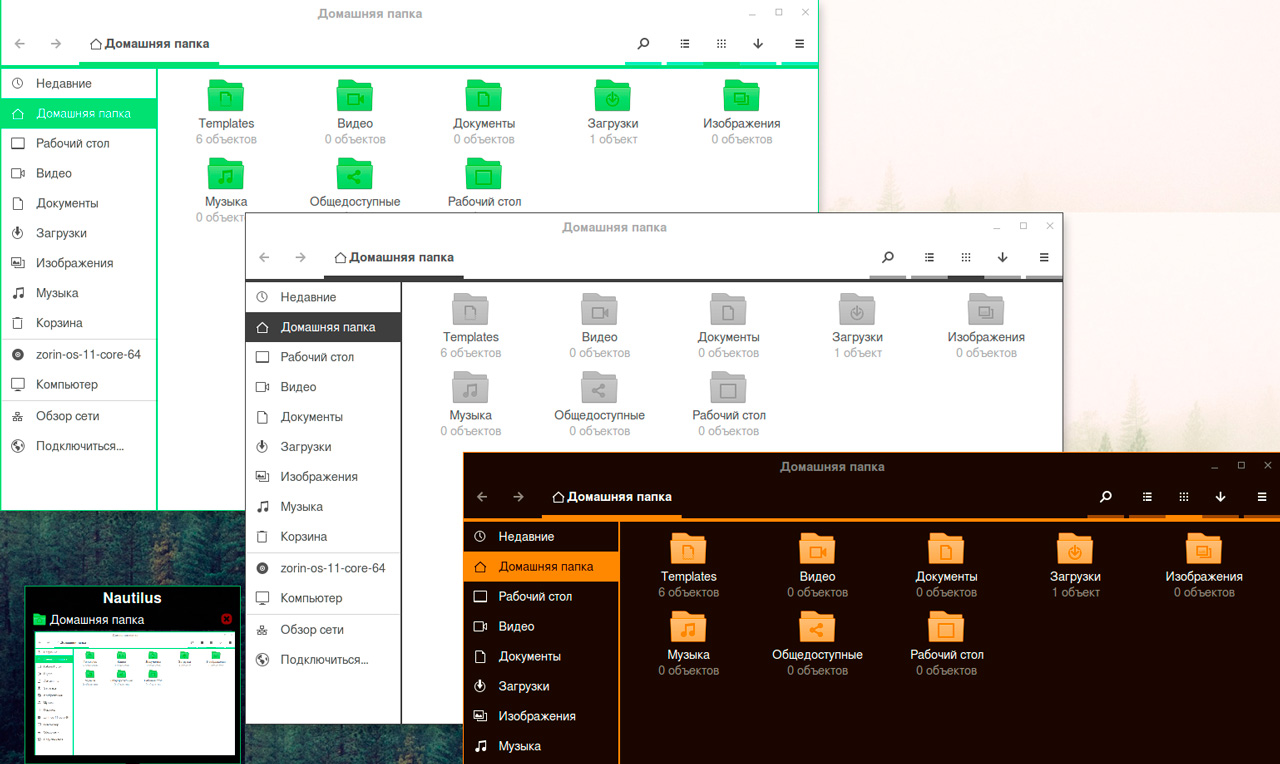Expand view options arrow in the green window

[x=758, y=44]
